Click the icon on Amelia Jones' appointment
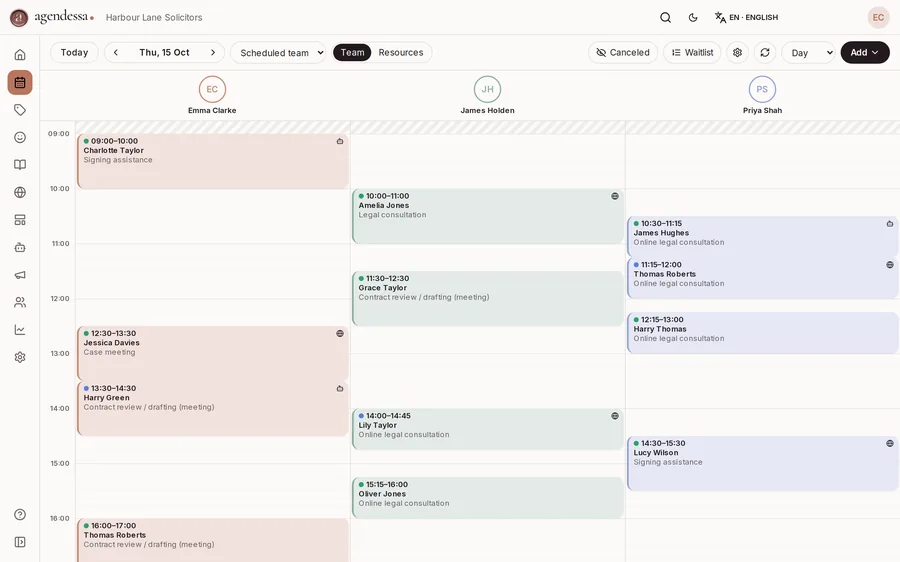Image resolution: width=900 pixels, height=562 pixels. pos(615,196)
